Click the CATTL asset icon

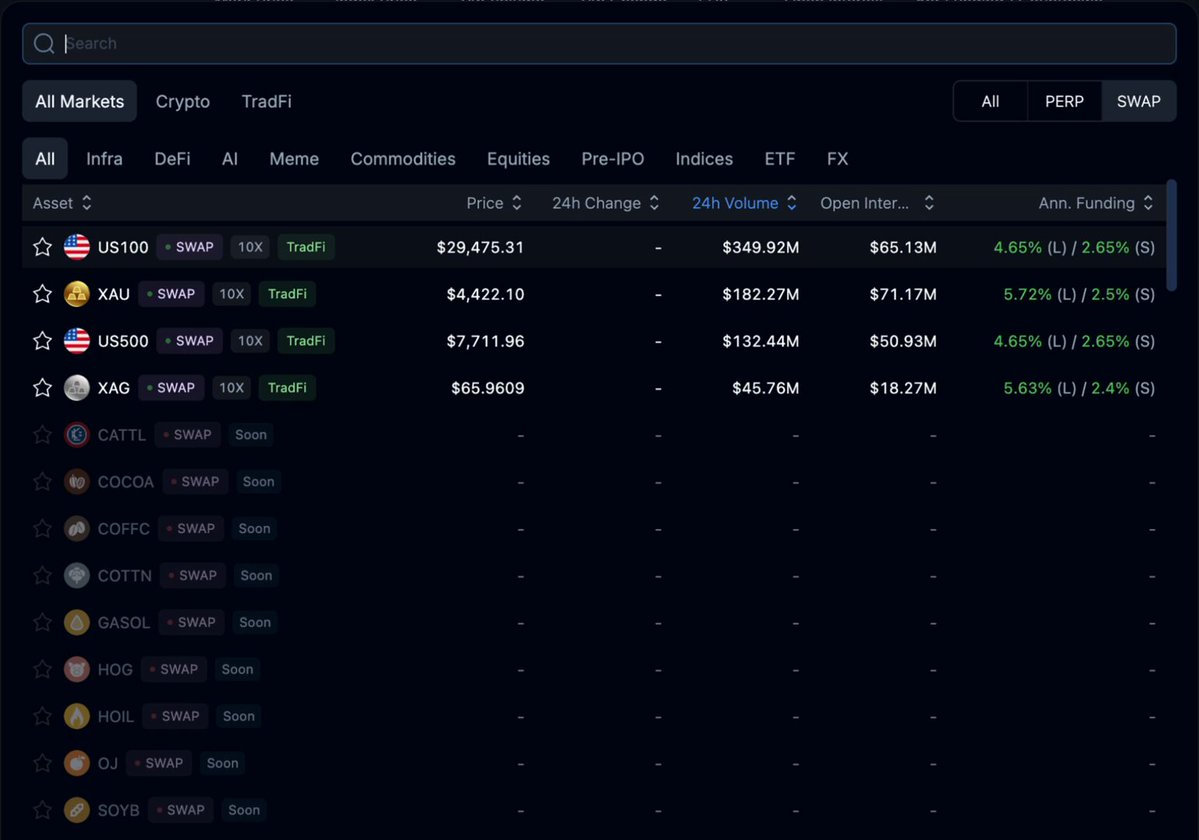(x=76, y=435)
